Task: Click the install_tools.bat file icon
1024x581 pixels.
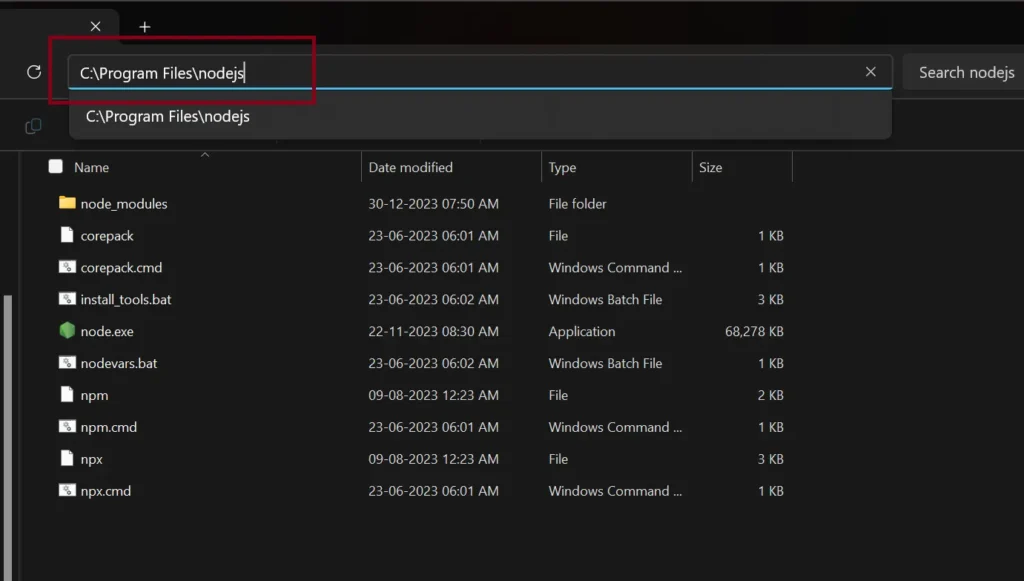Action: pyautogui.click(x=67, y=299)
